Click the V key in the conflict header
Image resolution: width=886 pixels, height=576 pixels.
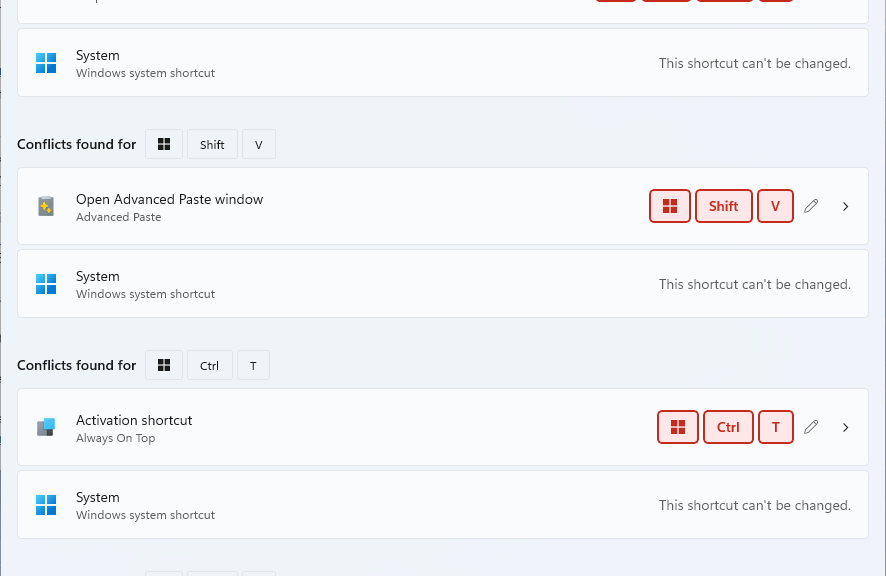[259, 144]
